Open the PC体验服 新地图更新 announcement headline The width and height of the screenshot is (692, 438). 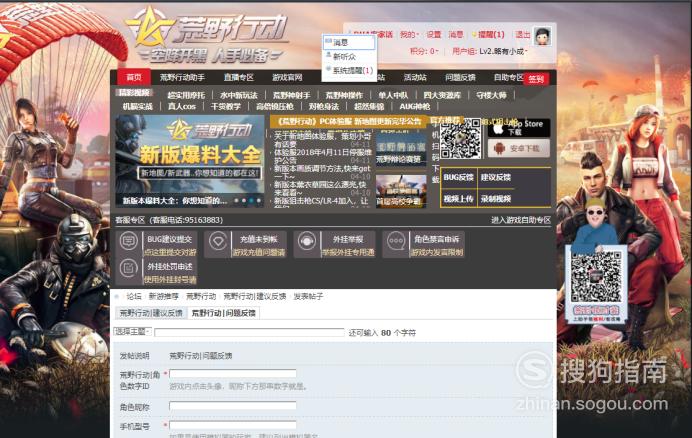click(349, 121)
